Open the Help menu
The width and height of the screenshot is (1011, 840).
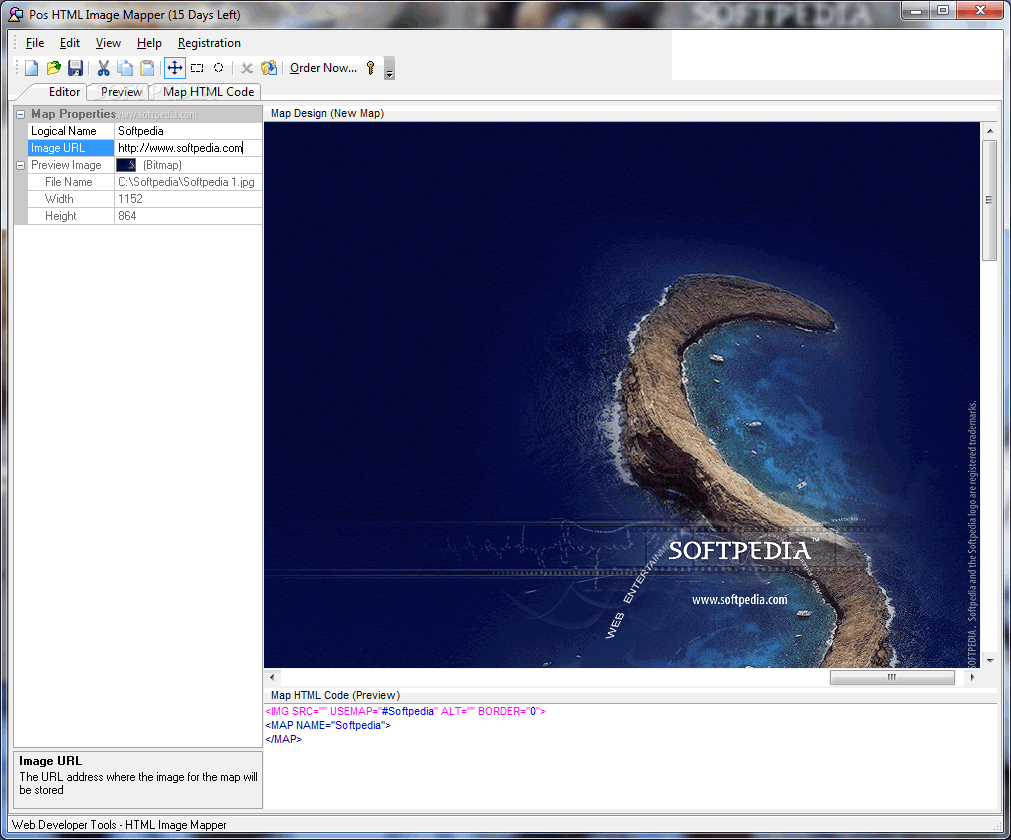click(x=149, y=43)
